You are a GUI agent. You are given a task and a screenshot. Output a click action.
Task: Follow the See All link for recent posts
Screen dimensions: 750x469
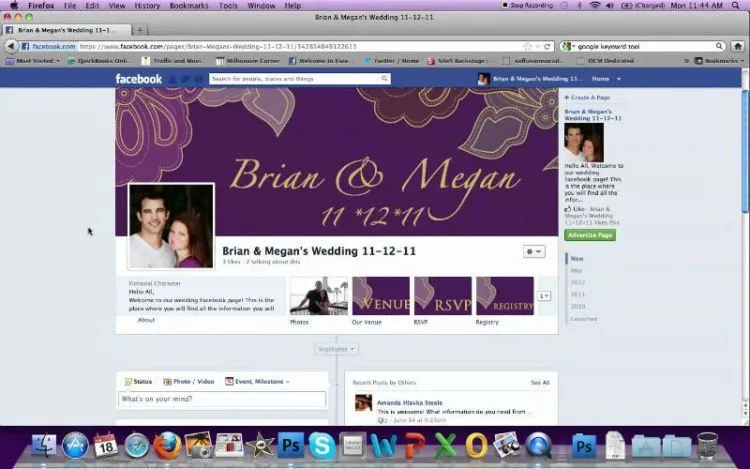pos(540,382)
